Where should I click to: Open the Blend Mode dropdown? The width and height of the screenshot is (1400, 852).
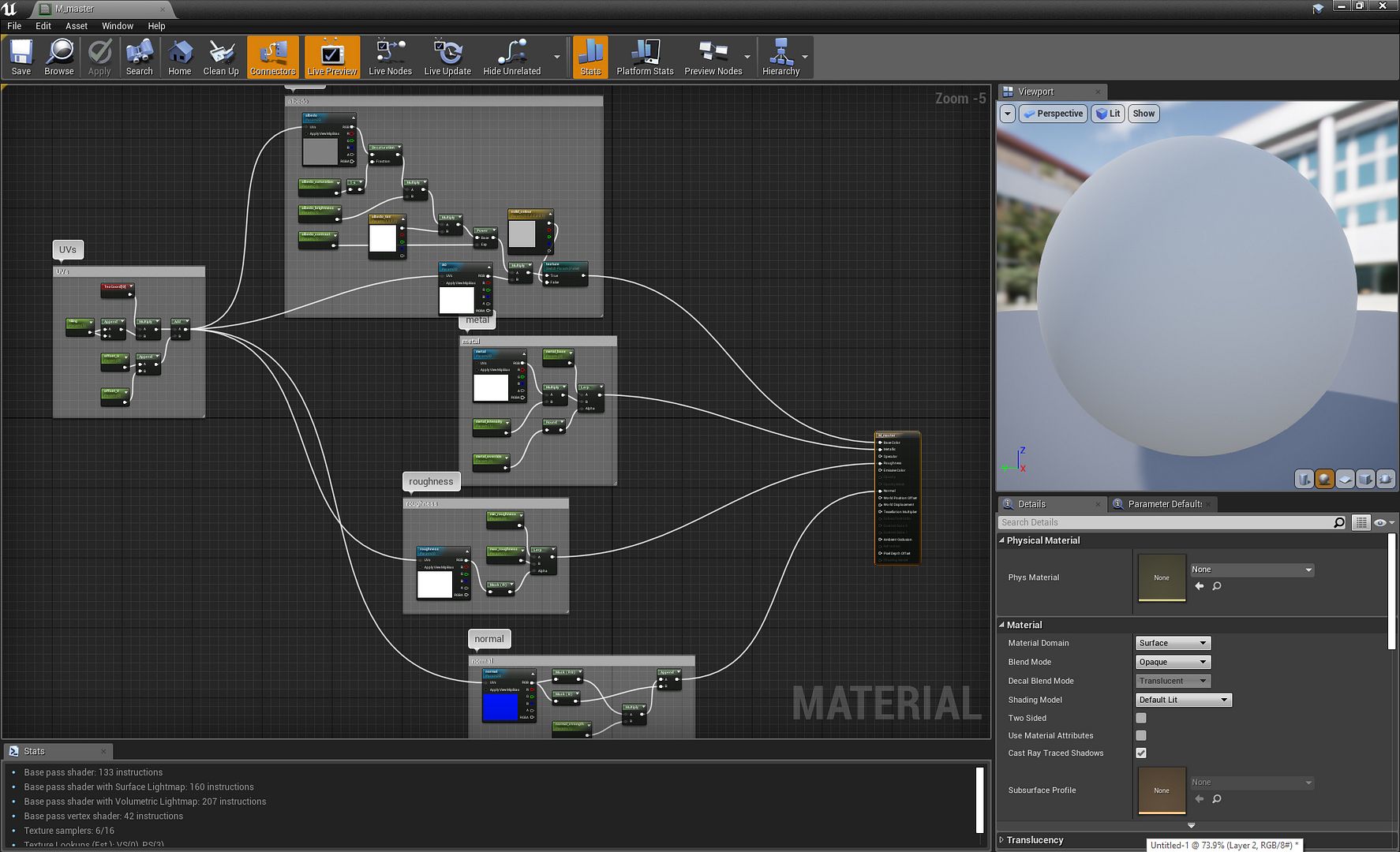[x=1173, y=662]
